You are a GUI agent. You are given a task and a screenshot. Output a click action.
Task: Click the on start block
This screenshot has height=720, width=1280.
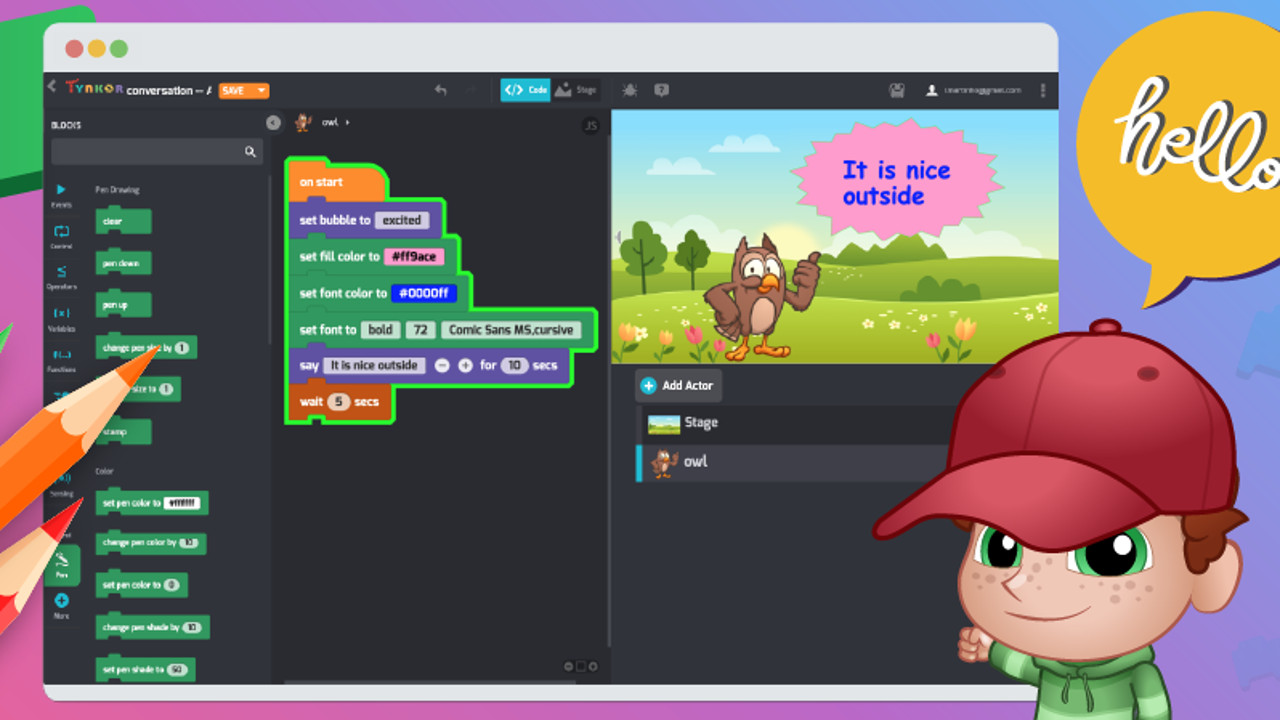(335, 181)
